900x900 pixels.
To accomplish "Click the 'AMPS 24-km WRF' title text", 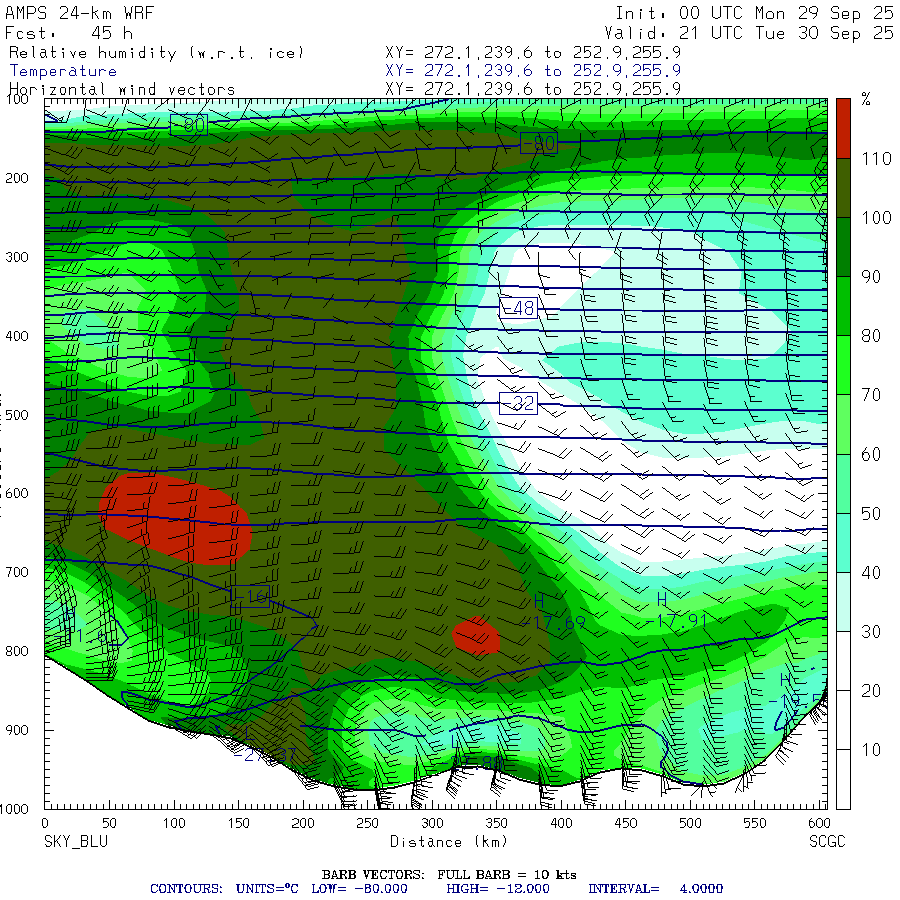I will (79, 13).
